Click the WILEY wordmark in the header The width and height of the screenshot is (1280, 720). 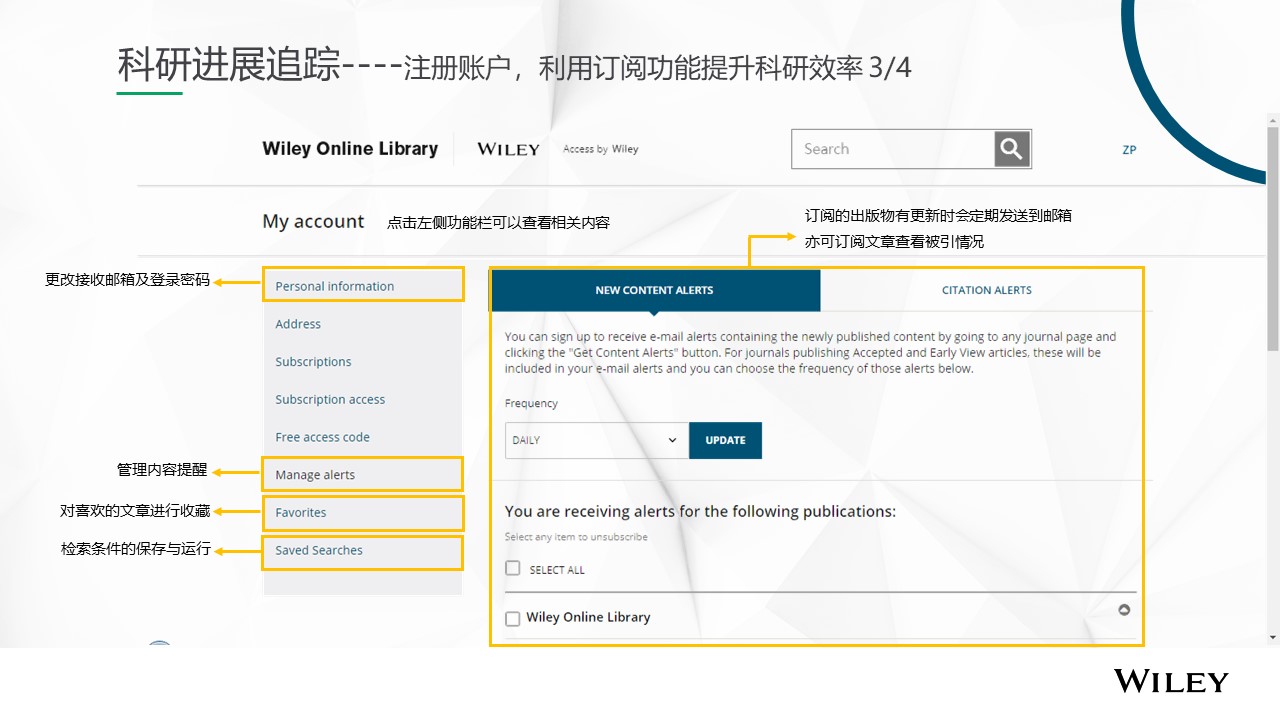click(508, 149)
